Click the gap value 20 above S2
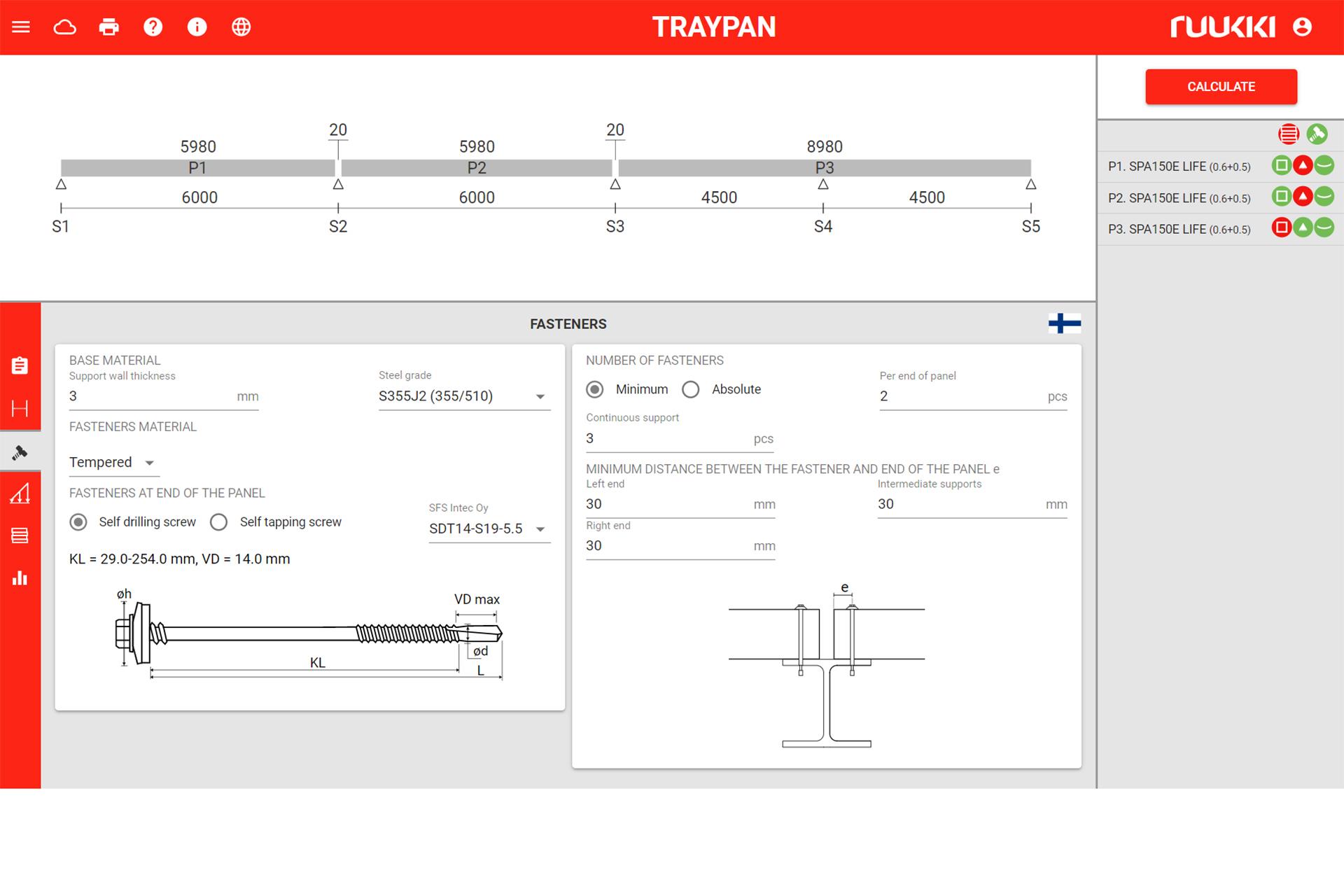 pyautogui.click(x=338, y=130)
